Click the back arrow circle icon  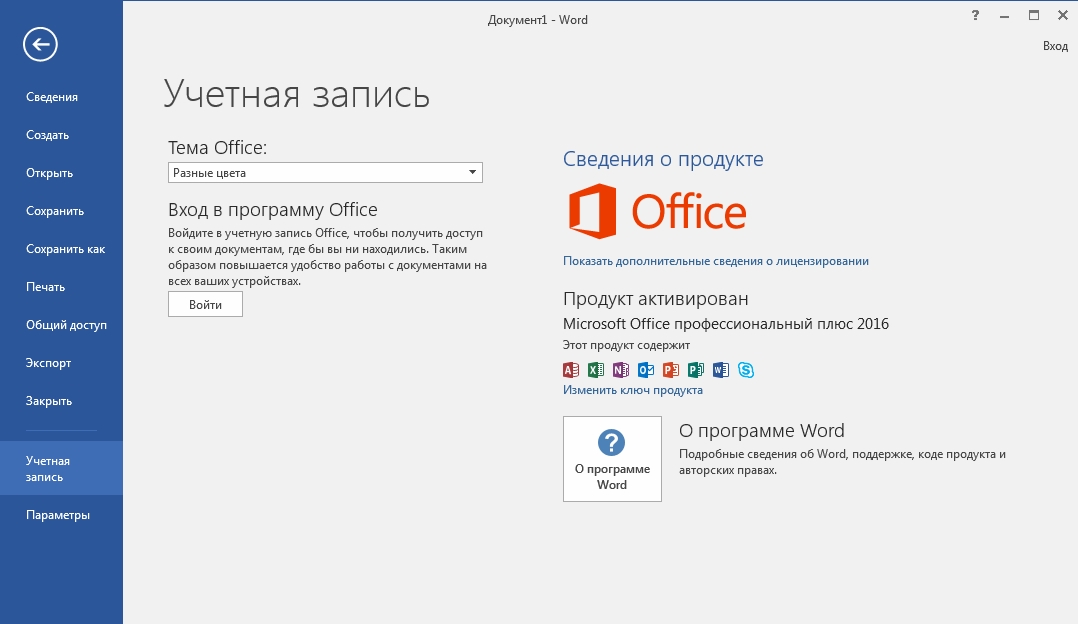coord(40,45)
